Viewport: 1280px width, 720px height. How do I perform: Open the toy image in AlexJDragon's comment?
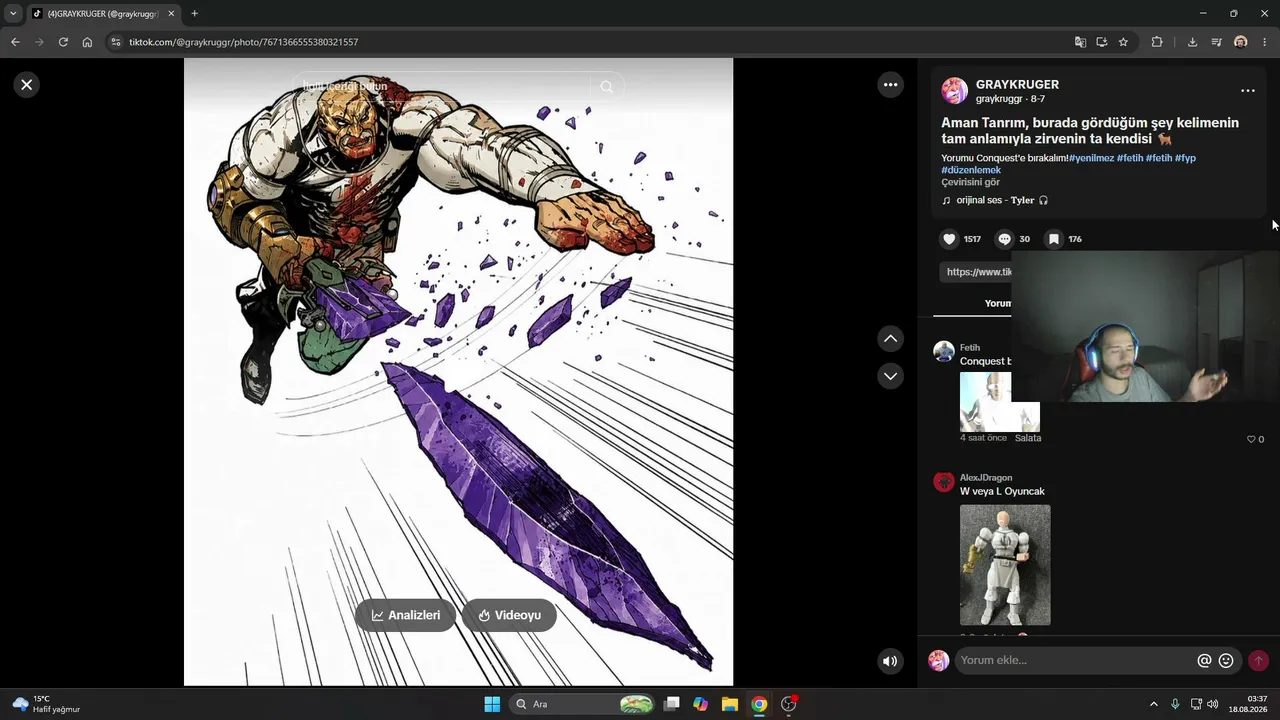[1005, 565]
